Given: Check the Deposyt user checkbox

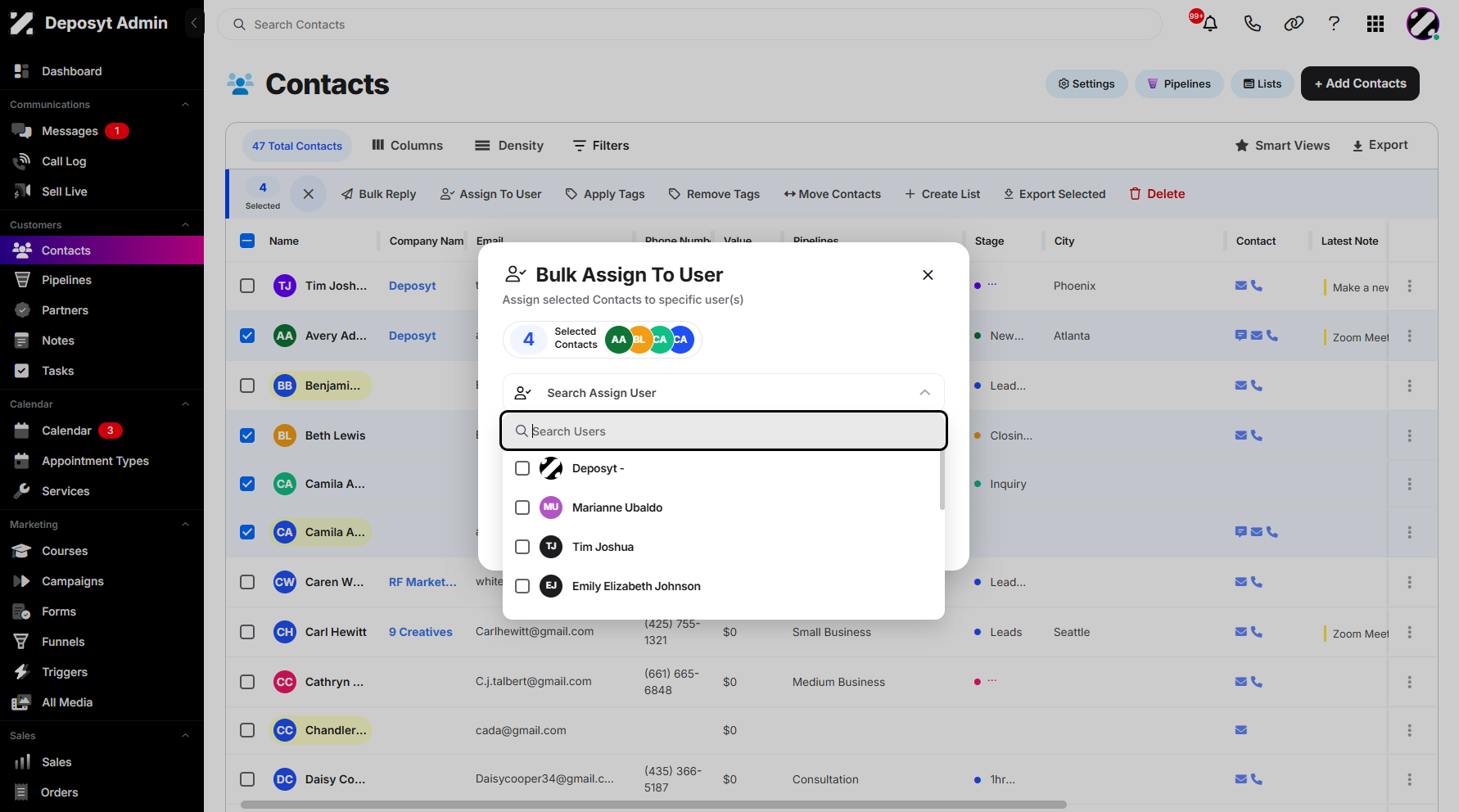Looking at the screenshot, I should (x=522, y=468).
